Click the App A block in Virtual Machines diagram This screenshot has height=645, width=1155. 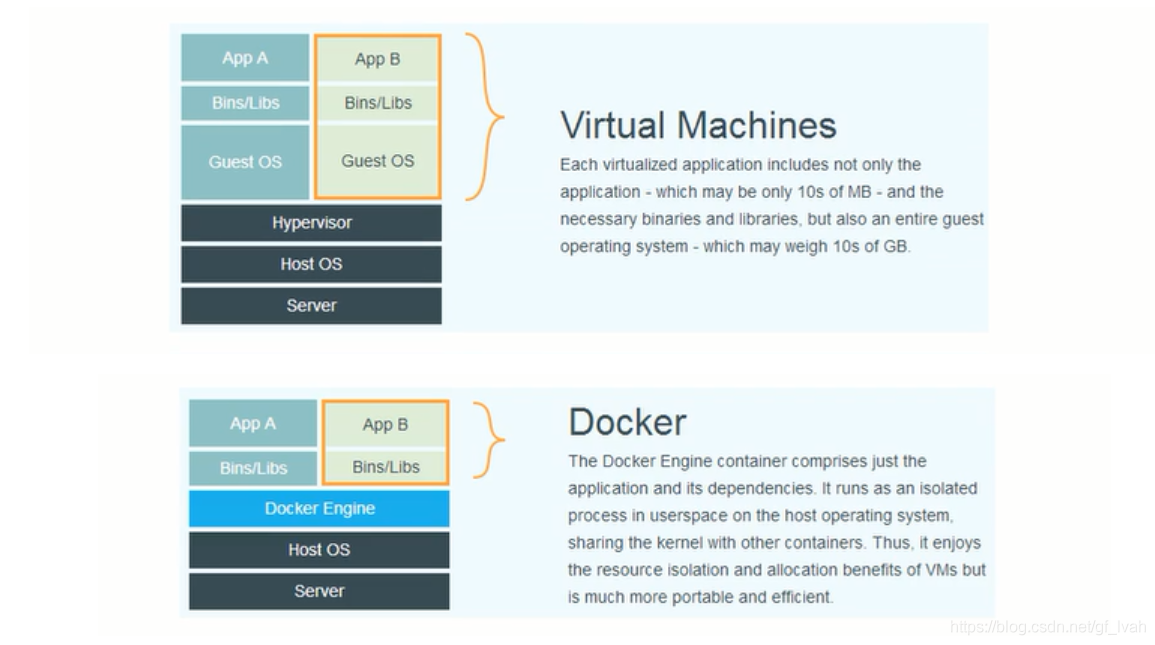[245, 57]
